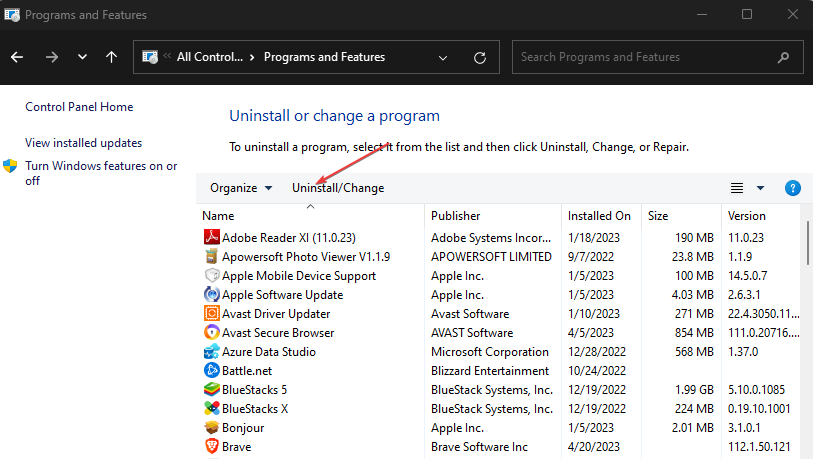Select the Avast Secure Browser icon

click(x=211, y=333)
